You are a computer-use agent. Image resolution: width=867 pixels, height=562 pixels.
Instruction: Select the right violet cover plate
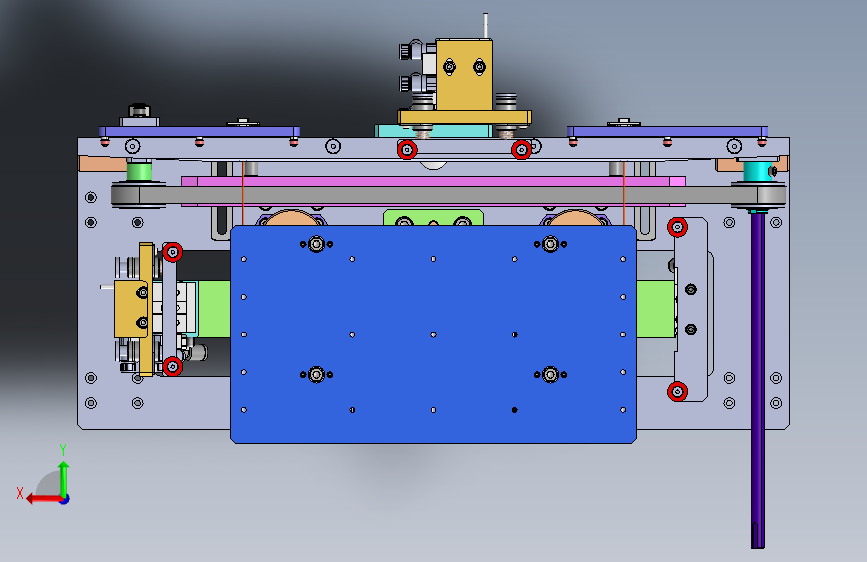tap(667, 132)
